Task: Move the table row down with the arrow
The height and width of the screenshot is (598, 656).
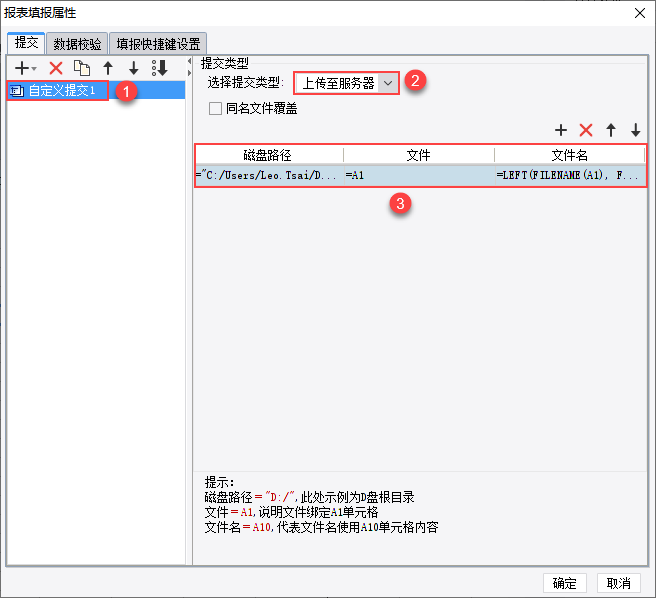Action: 636,130
